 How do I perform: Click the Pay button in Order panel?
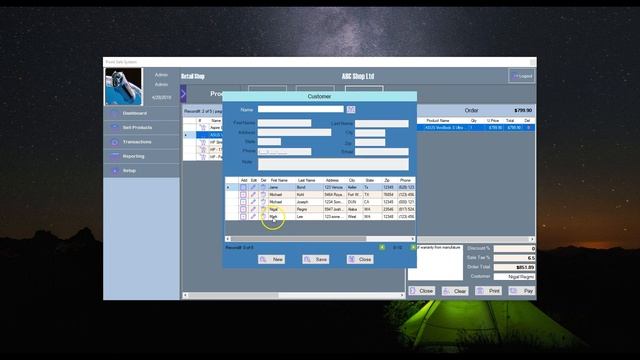(x=522, y=291)
